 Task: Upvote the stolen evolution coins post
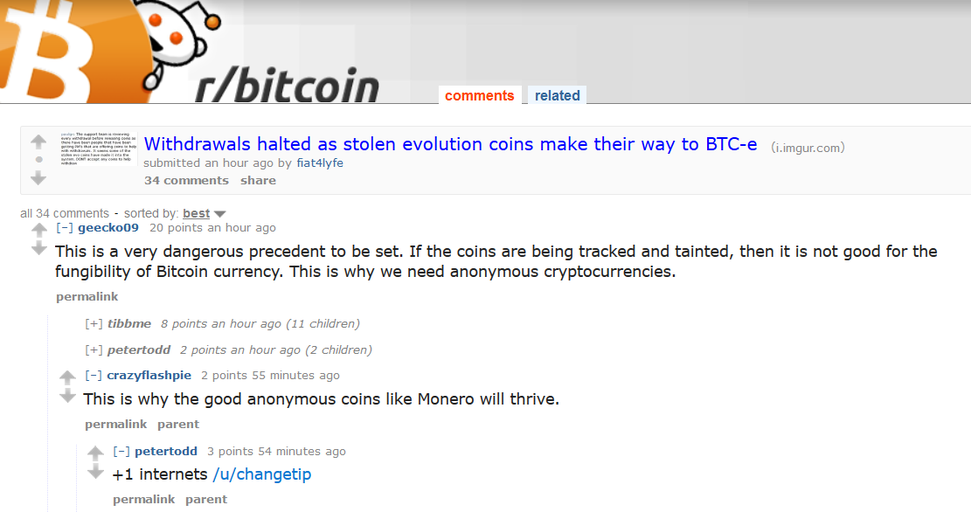pyautogui.click(x=38, y=142)
